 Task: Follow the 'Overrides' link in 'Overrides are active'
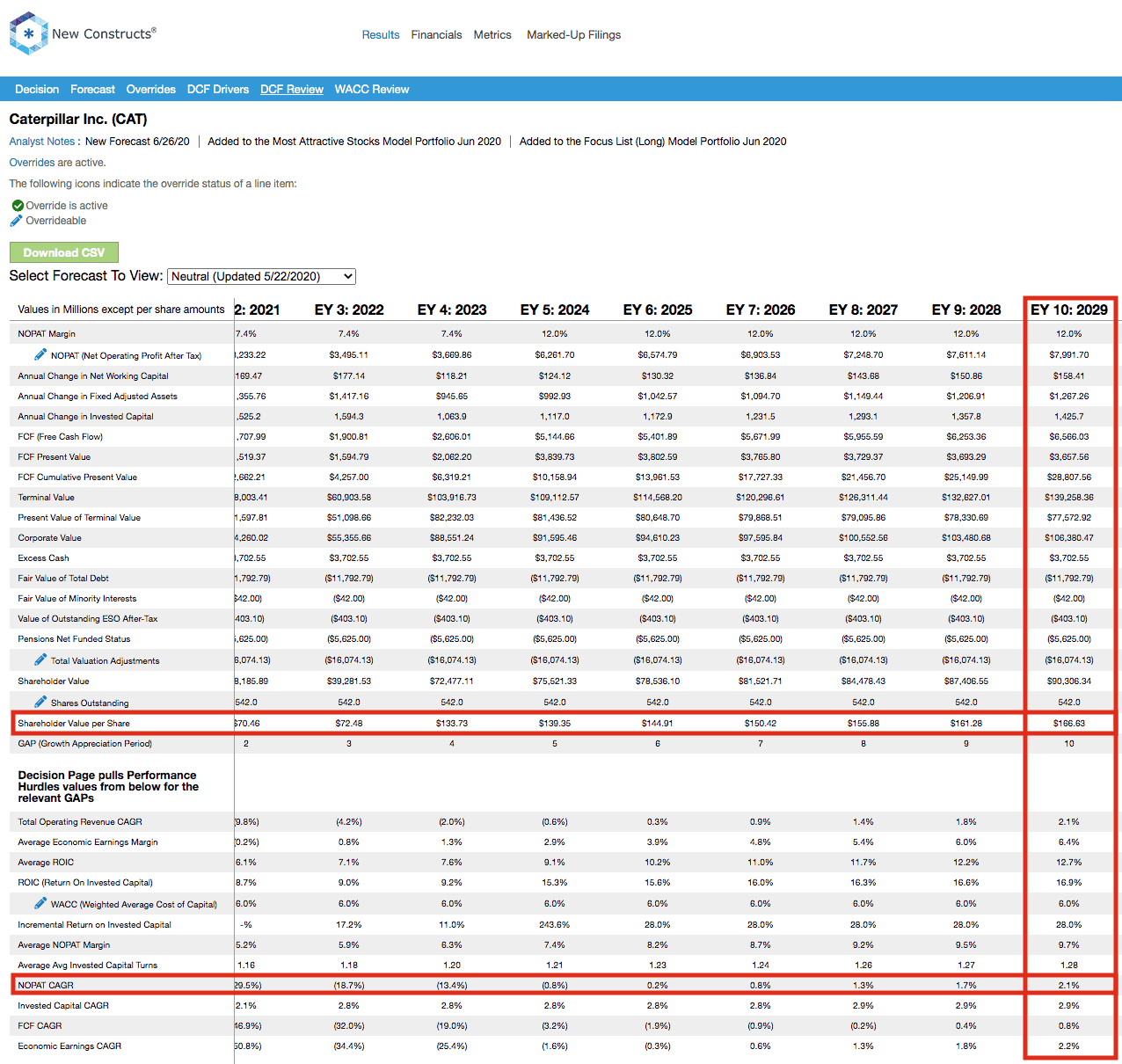32,163
